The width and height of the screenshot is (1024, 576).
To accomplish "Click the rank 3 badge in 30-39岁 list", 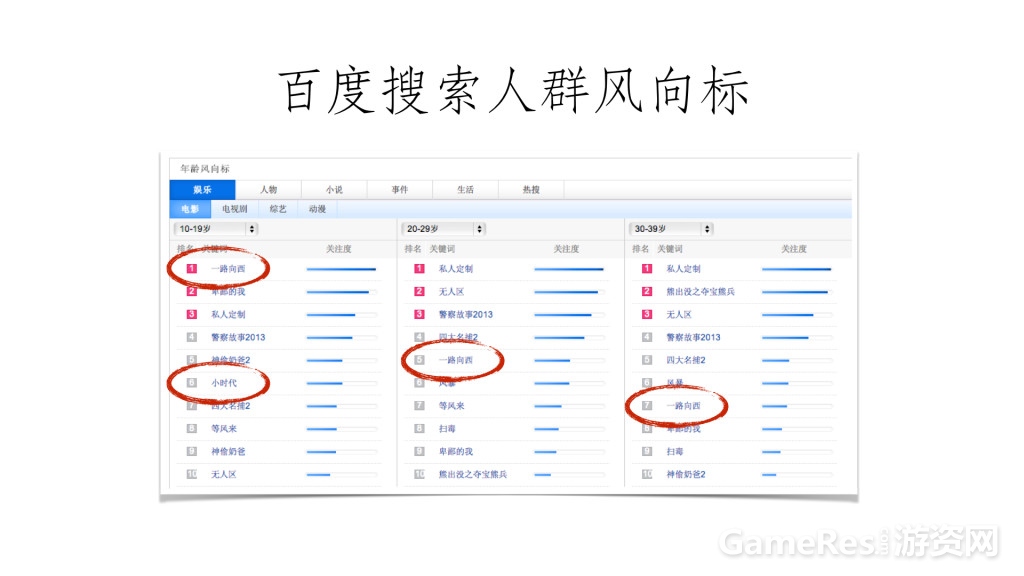I will [x=647, y=314].
